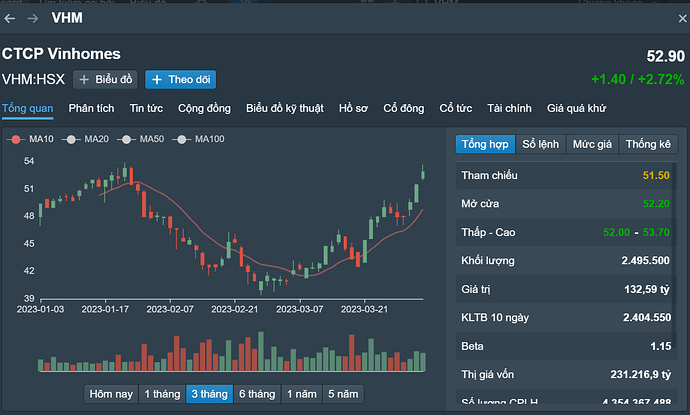Close the VHM panel
This screenshot has width=690, height=415.
click(673, 18)
